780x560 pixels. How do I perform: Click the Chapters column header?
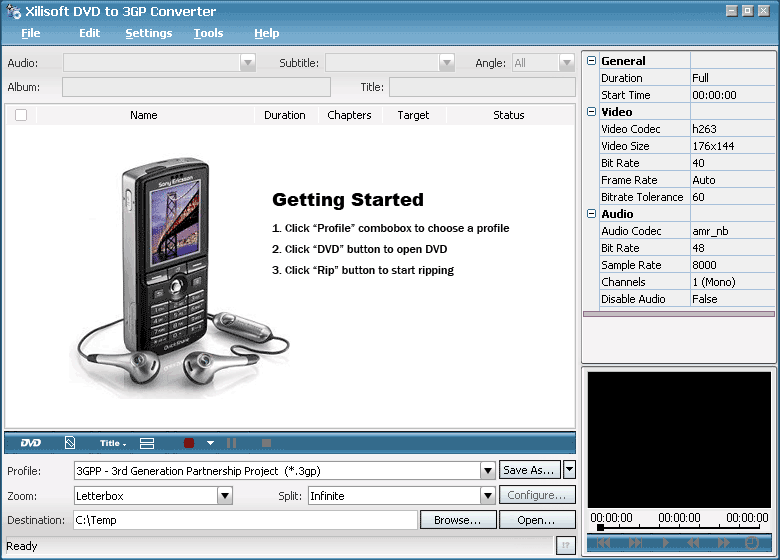click(x=349, y=115)
